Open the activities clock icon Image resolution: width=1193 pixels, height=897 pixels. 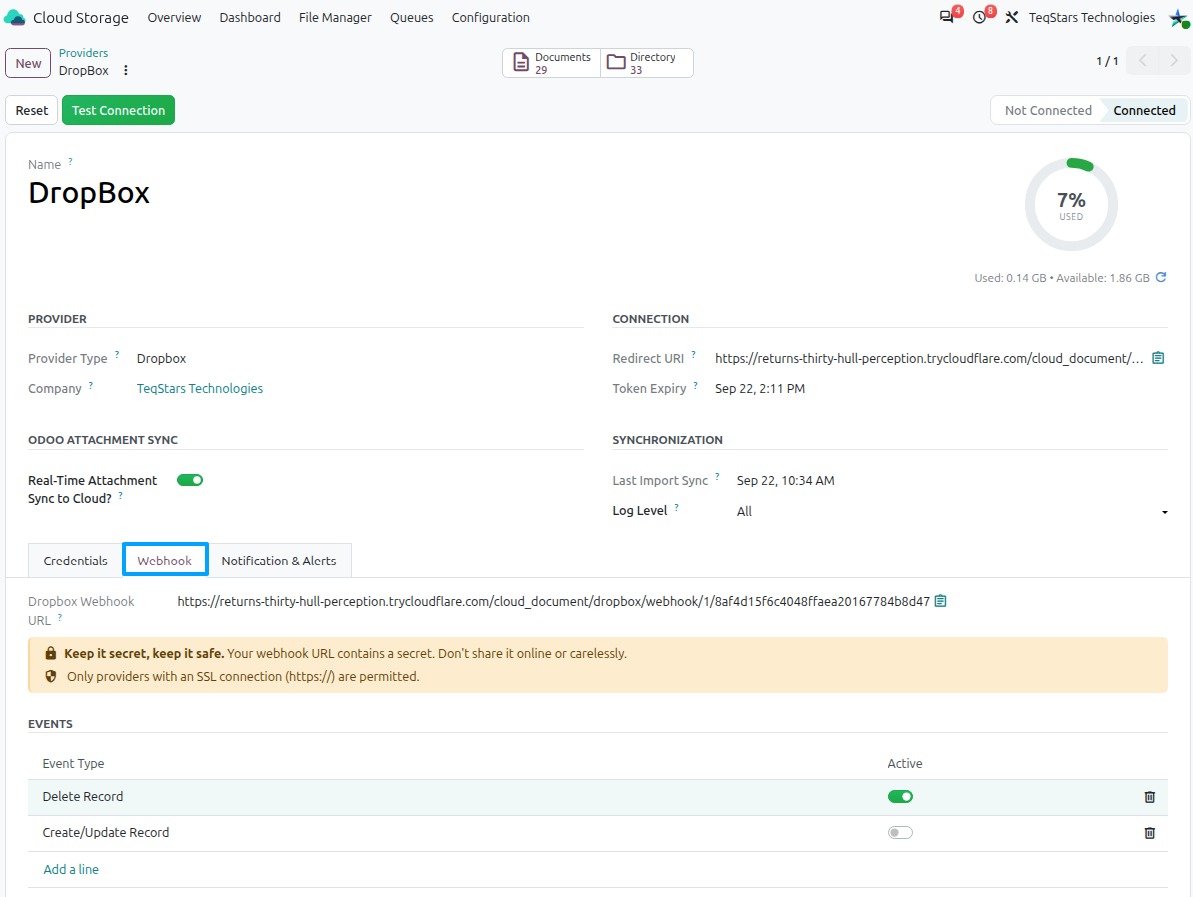tap(979, 17)
